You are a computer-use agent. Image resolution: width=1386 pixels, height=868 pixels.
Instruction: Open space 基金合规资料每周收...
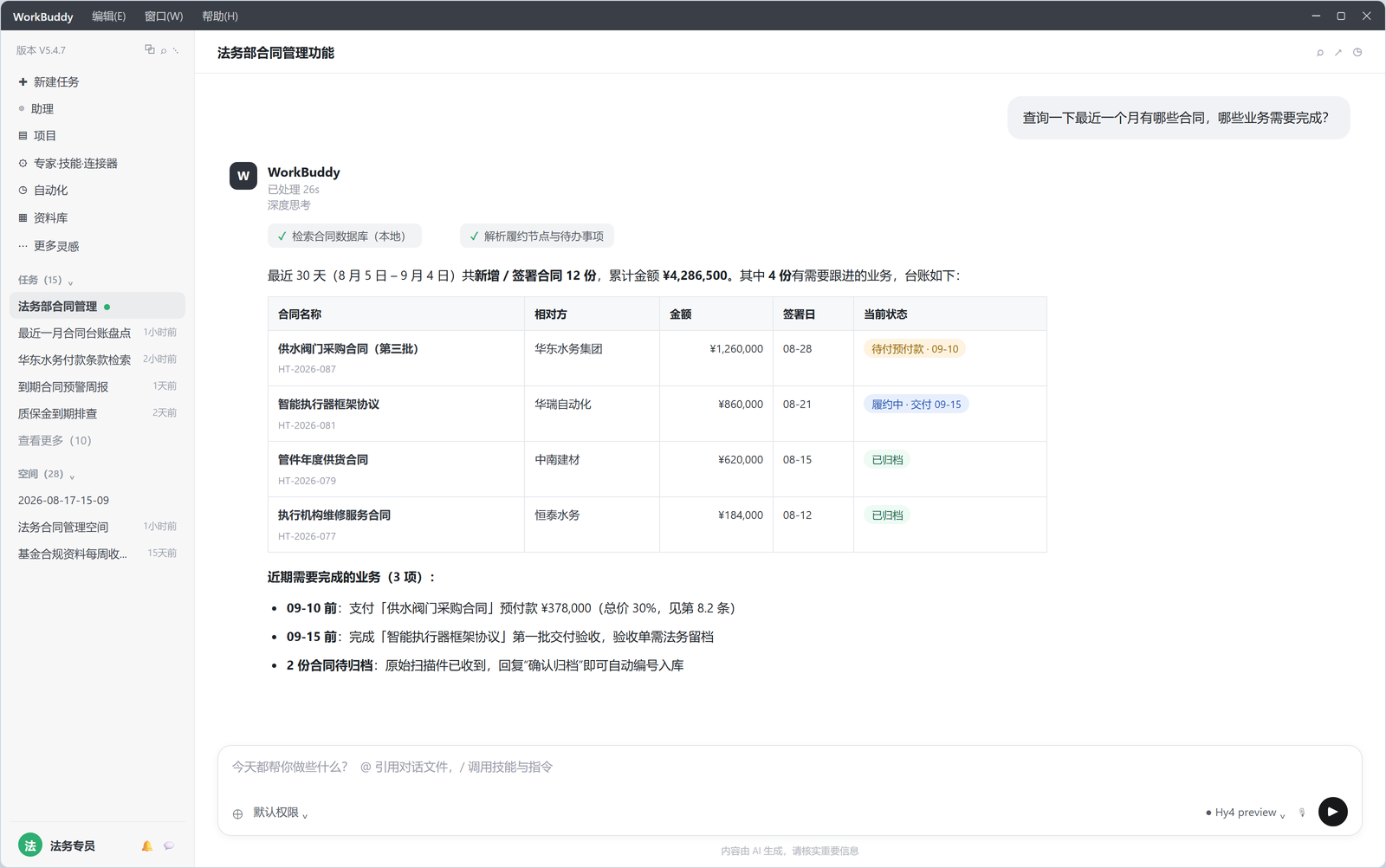97,554
